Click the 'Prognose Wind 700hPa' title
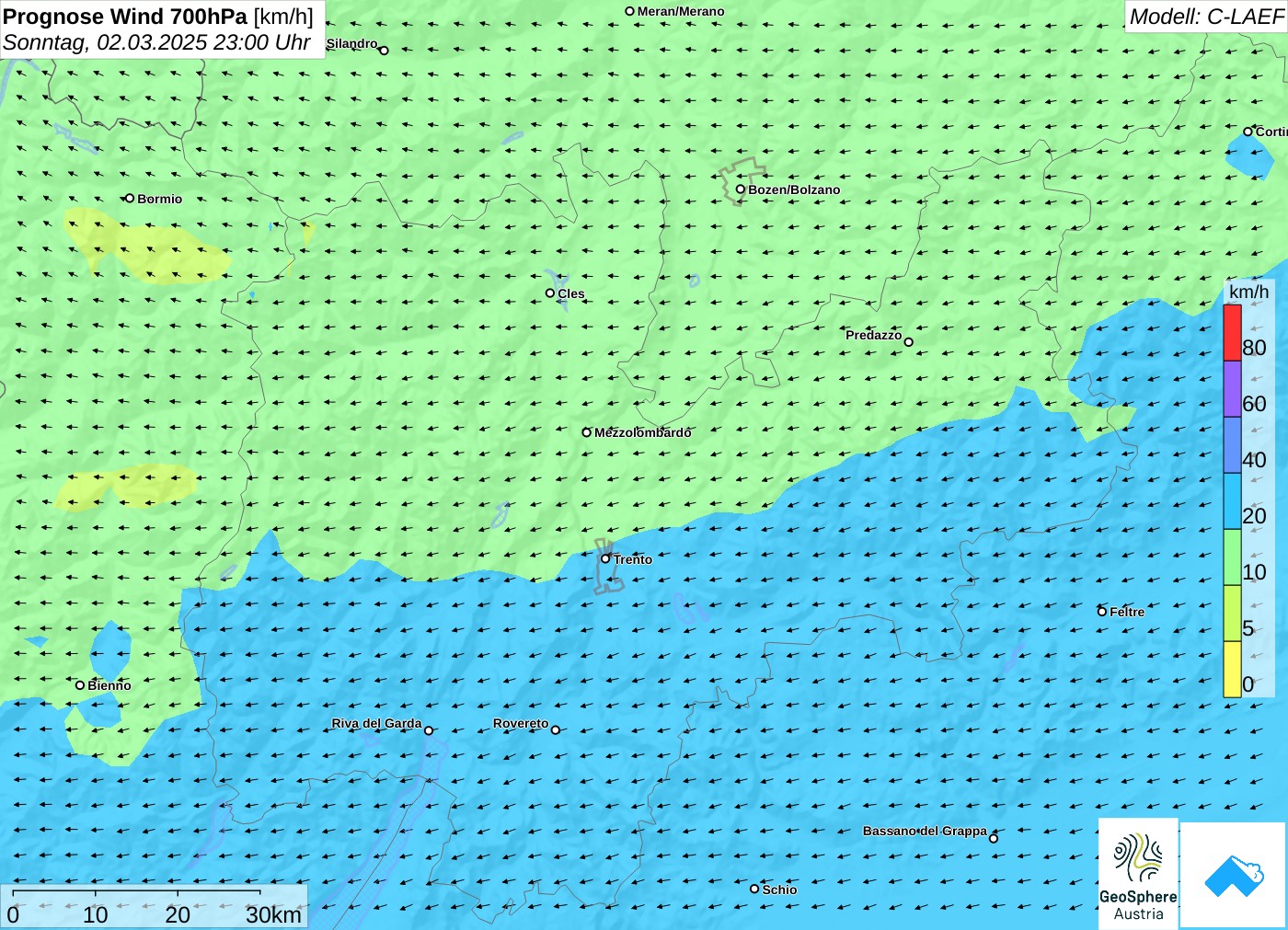Viewport: 1288px width, 930px height. coord(125,17)
